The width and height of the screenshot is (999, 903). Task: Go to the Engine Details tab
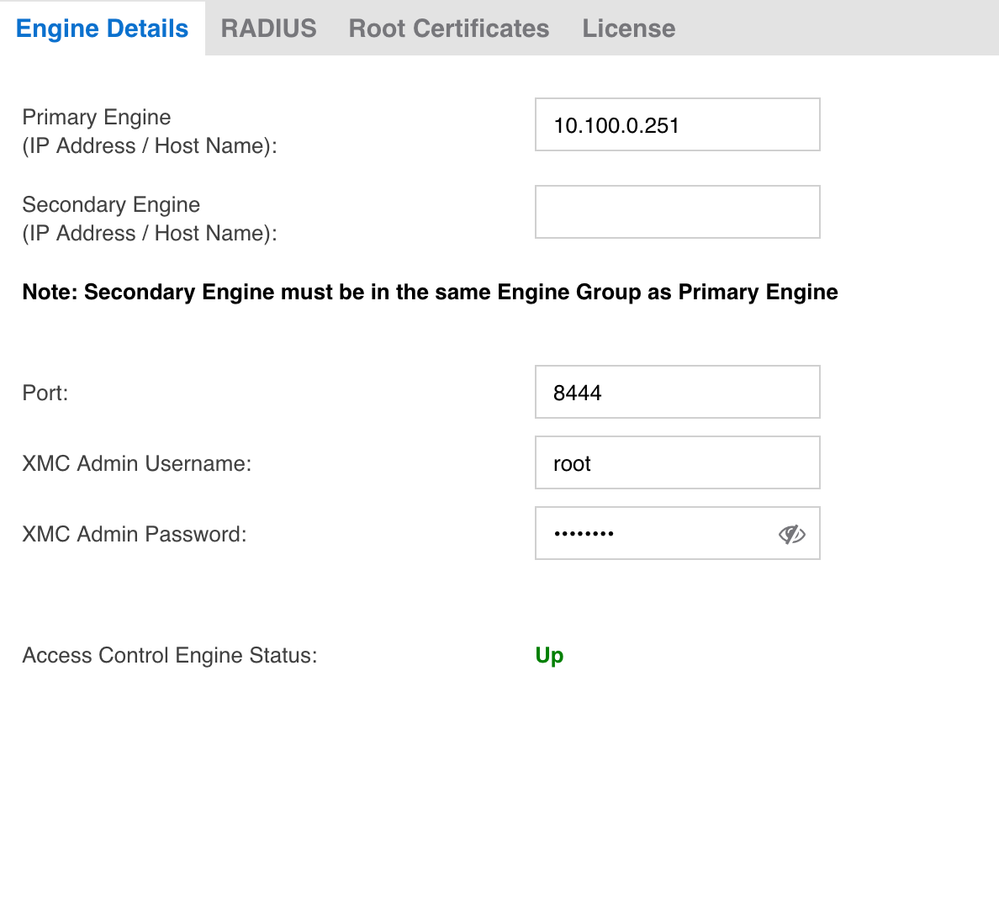tap(102, 28)
